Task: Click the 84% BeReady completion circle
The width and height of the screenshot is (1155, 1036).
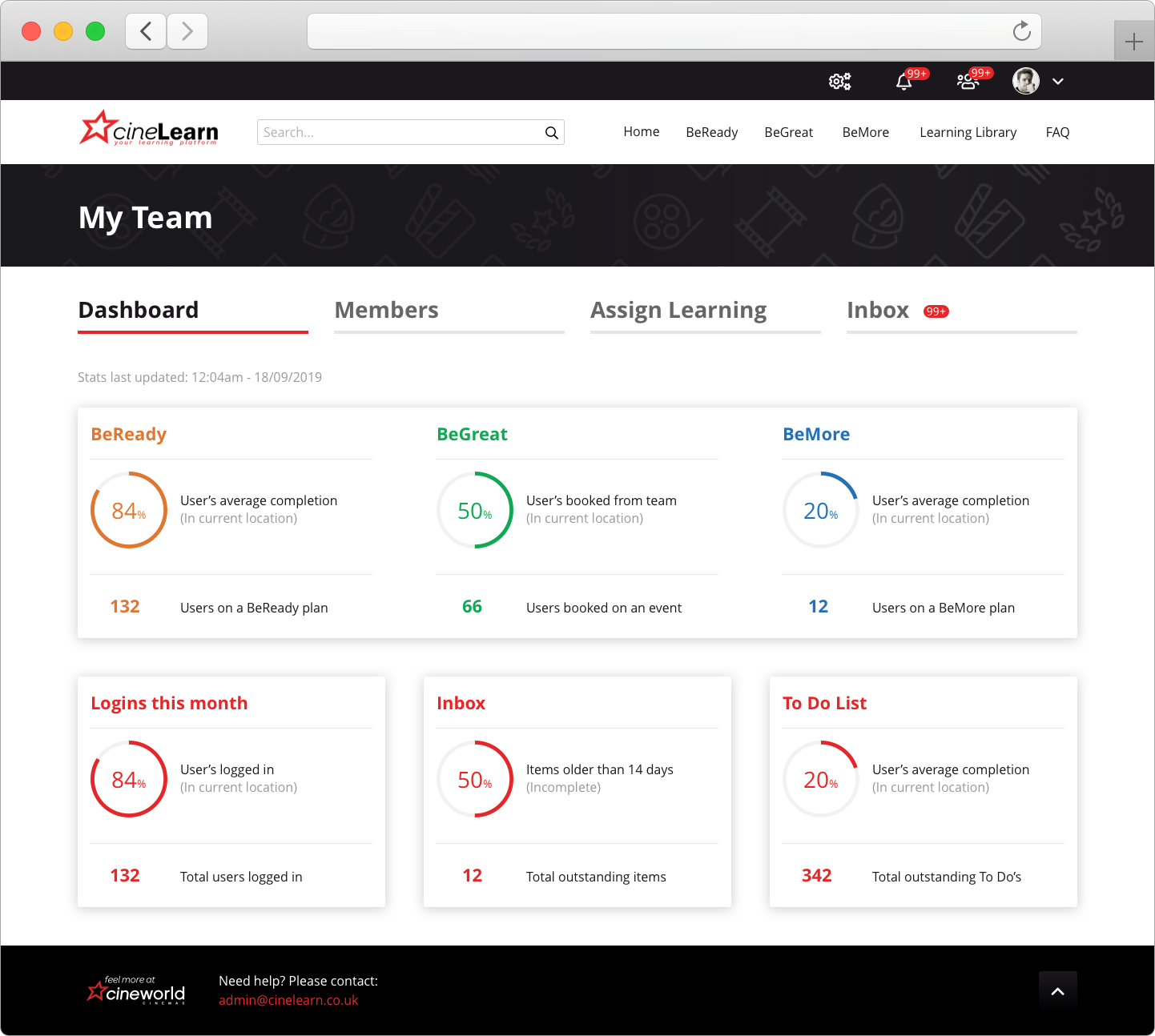Action: [128, 510]
